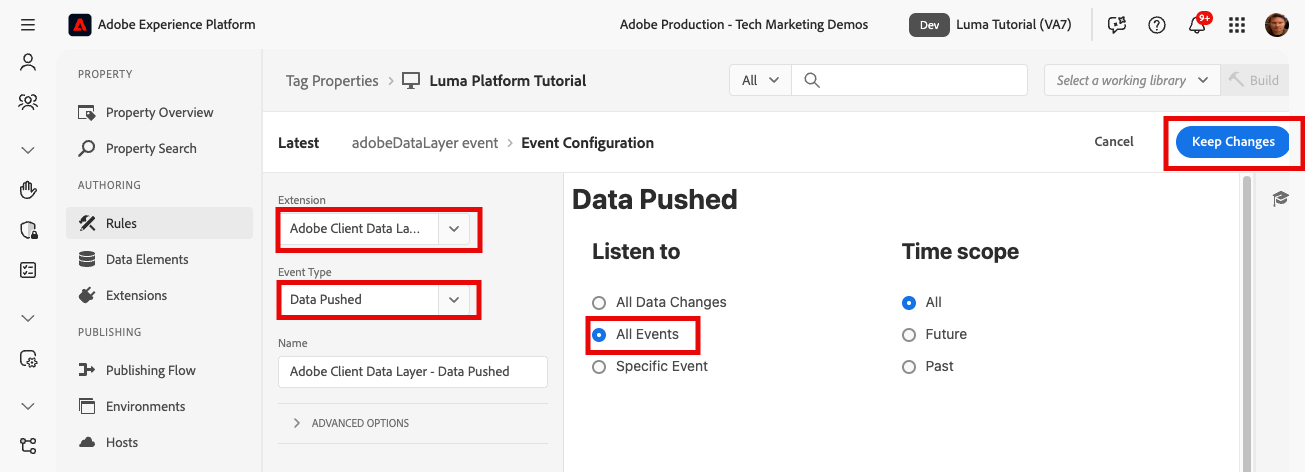Viewport: 1305px width, 472px height.
Task: Open the graduation cap learning panel
Action: coord(1280,199)
